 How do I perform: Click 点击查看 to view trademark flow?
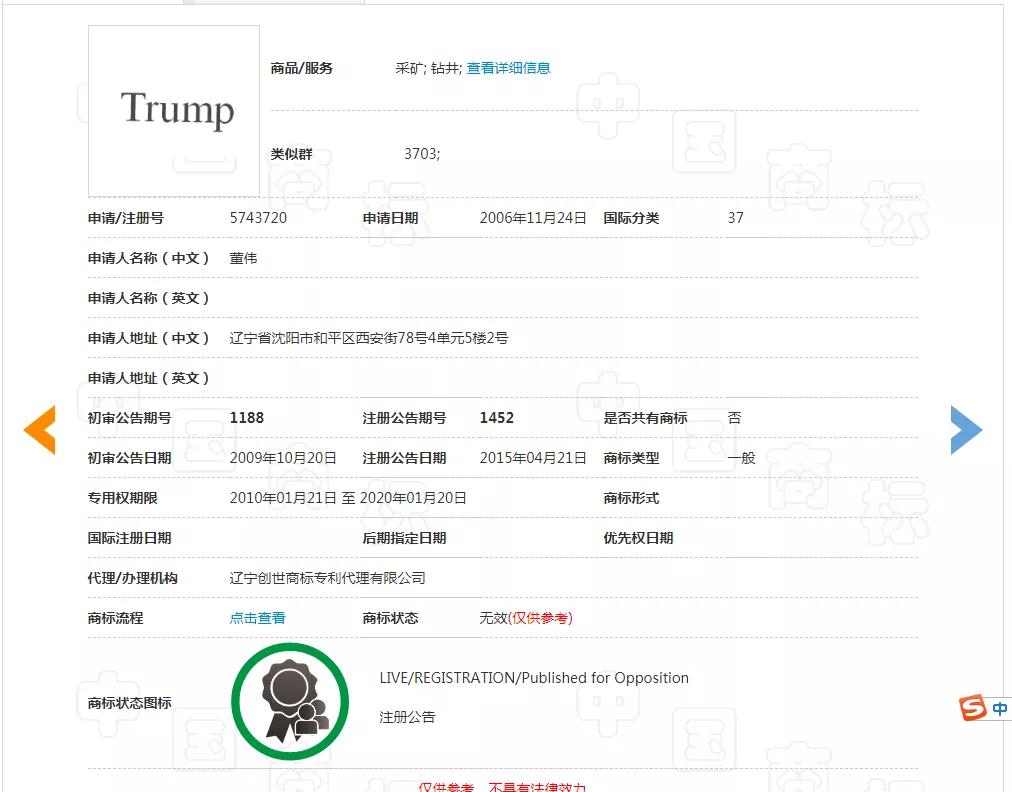(x=257, y=618)
